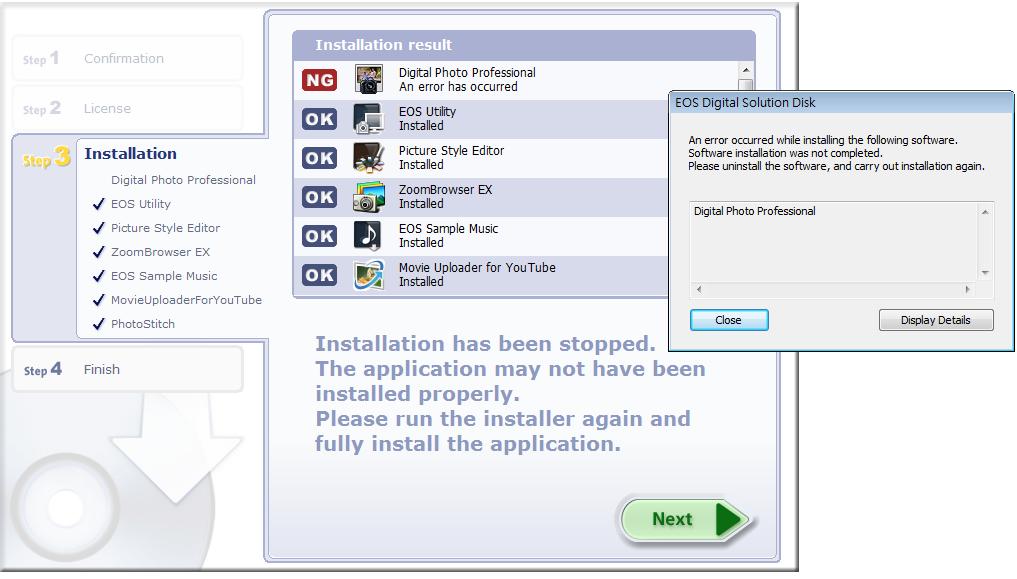This screenshot has height=579, width=1017.
Task: Click the OK badge beside EOS Sample Music
Action: tap(319, 236)
